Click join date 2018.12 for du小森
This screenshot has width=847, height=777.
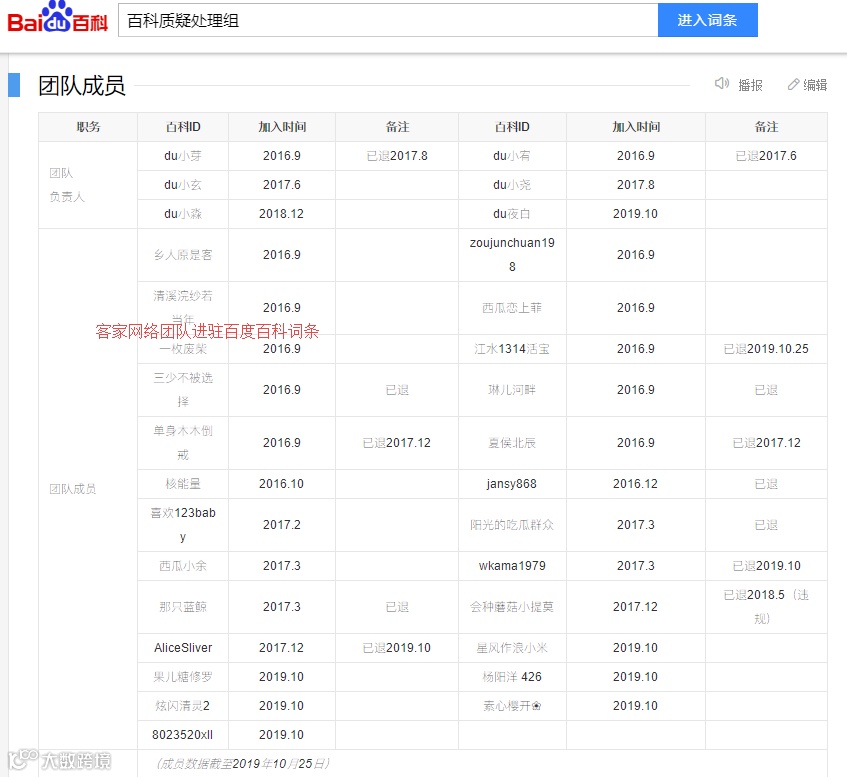281,214
